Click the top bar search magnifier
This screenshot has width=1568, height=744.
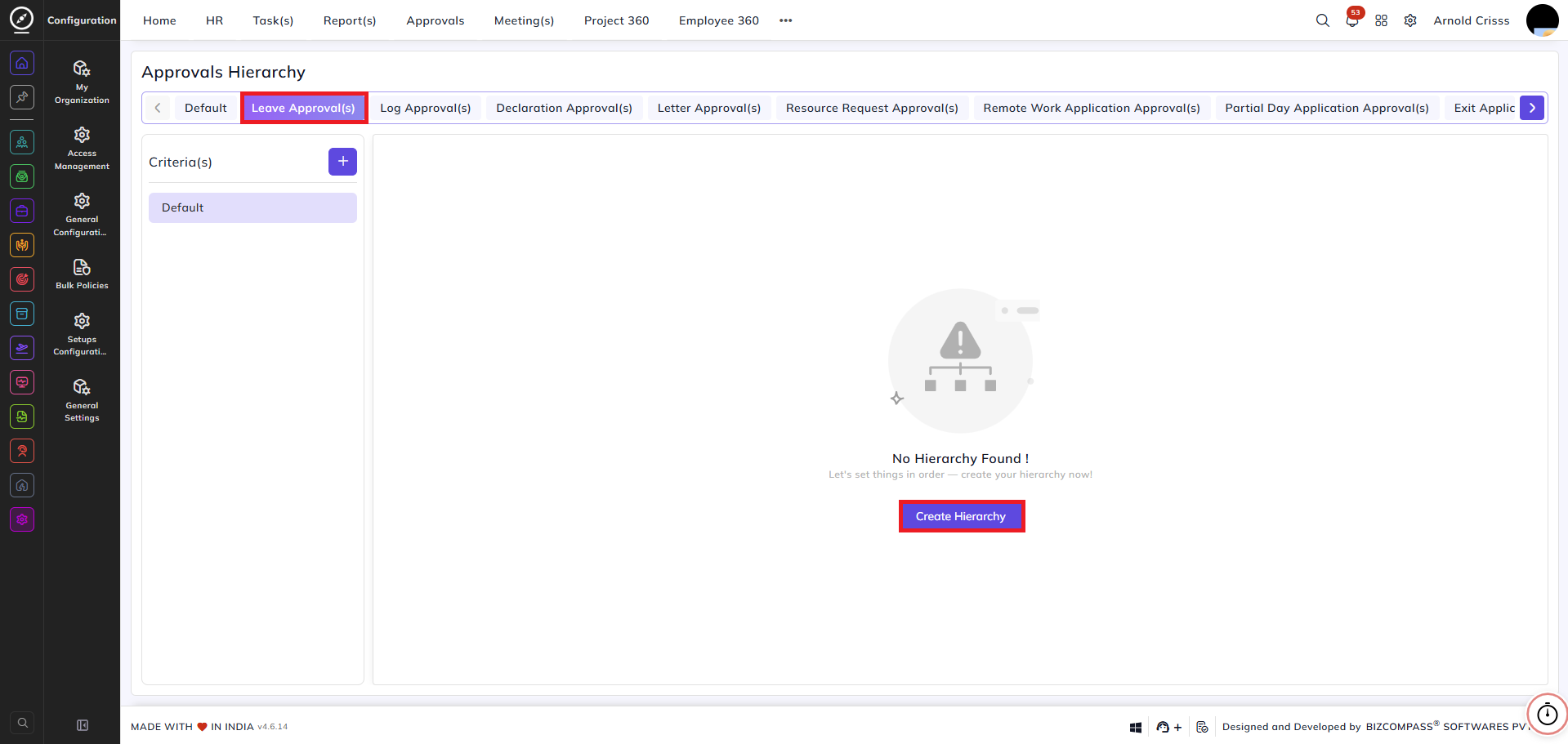pyautogui.click(x=1323, y=20)
